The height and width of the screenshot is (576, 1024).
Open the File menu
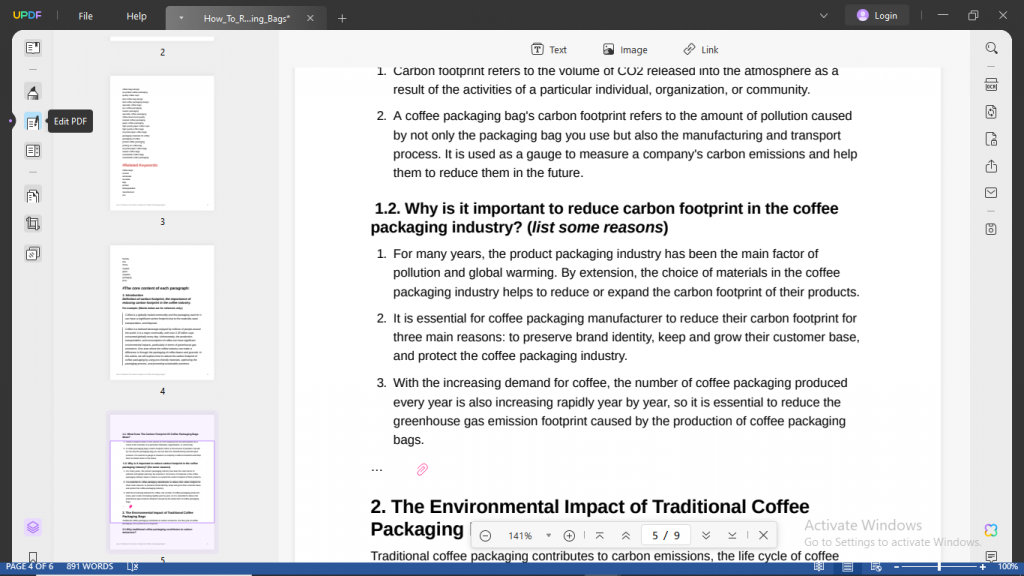click(86, 17)
